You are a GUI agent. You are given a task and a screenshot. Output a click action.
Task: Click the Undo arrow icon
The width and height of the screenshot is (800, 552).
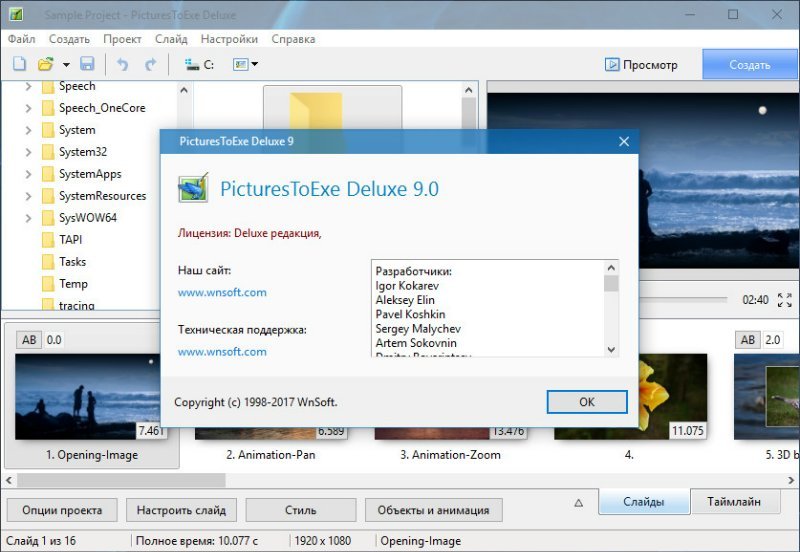tap(122, 64)
